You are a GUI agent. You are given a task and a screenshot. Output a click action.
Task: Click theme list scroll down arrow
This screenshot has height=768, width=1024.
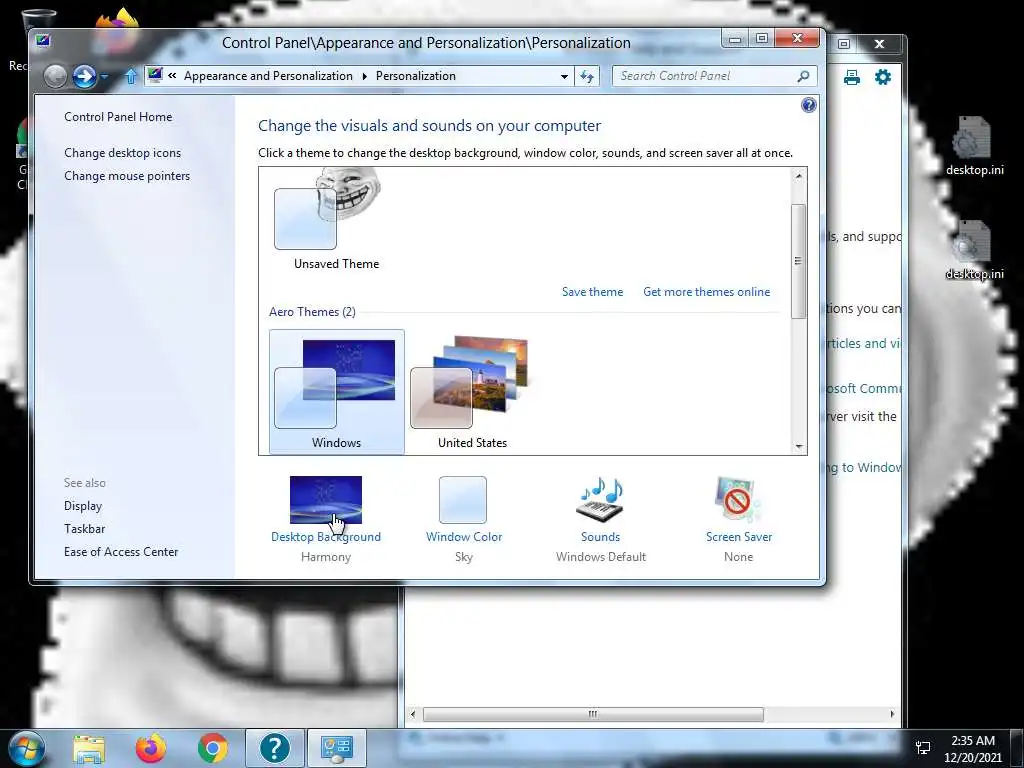798,446
